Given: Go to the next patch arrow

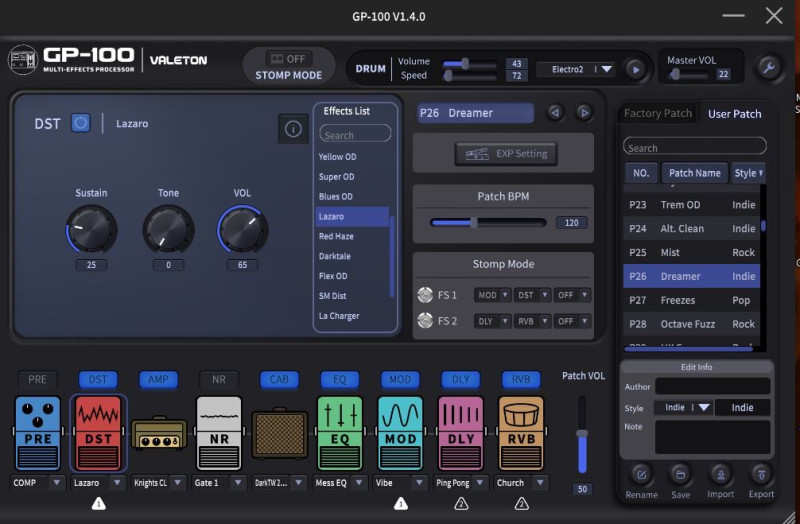Looking at the screenshot, I should (584, 113).
